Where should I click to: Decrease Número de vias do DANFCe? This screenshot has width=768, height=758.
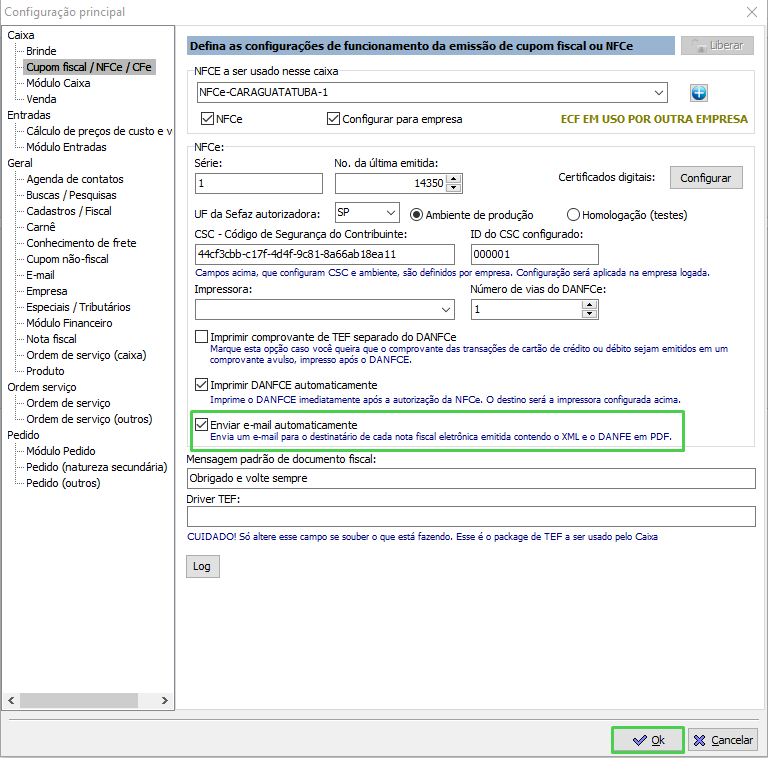[590, 313]
